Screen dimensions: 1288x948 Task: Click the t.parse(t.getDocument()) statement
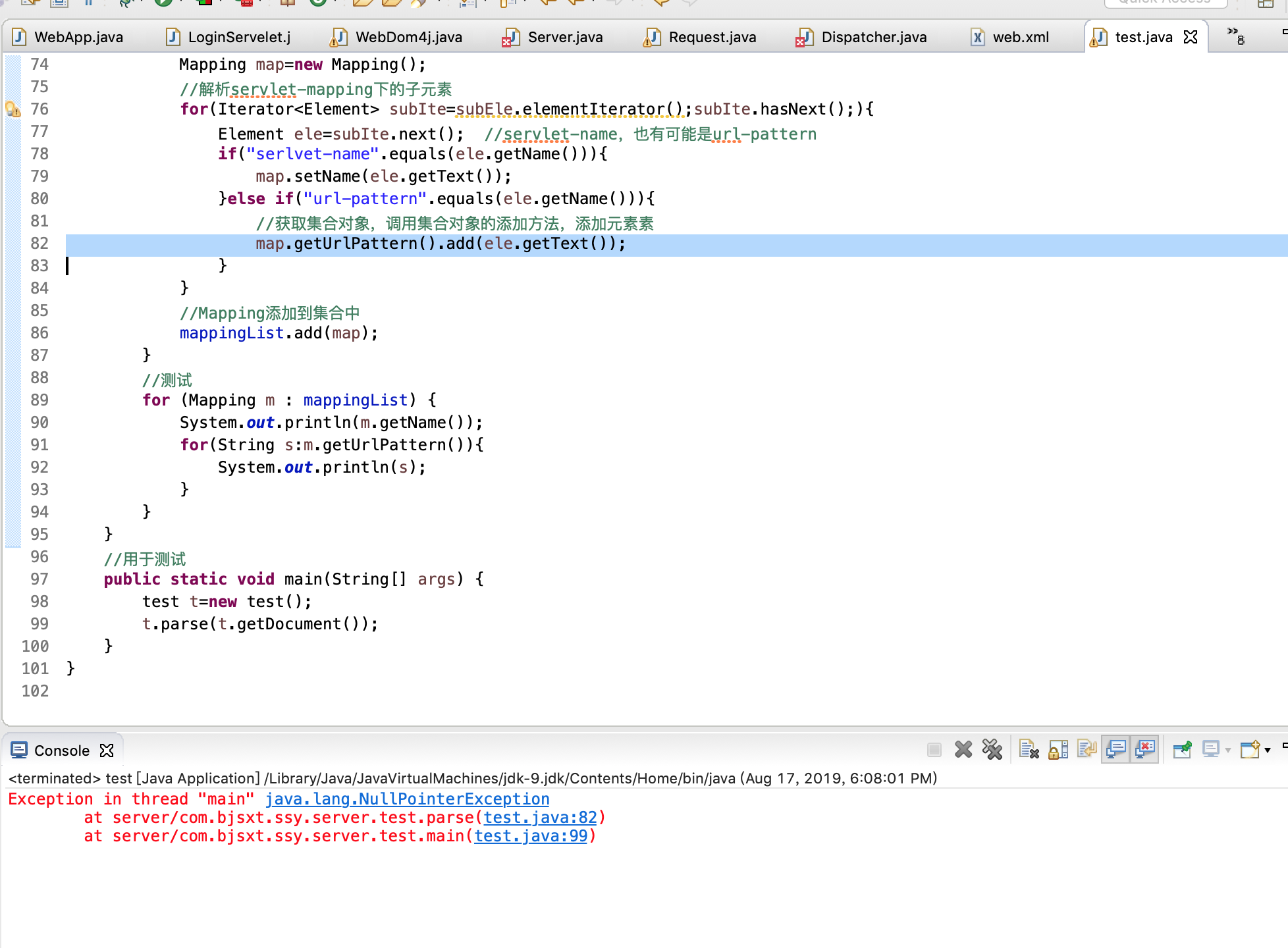(x=260, y=624)
